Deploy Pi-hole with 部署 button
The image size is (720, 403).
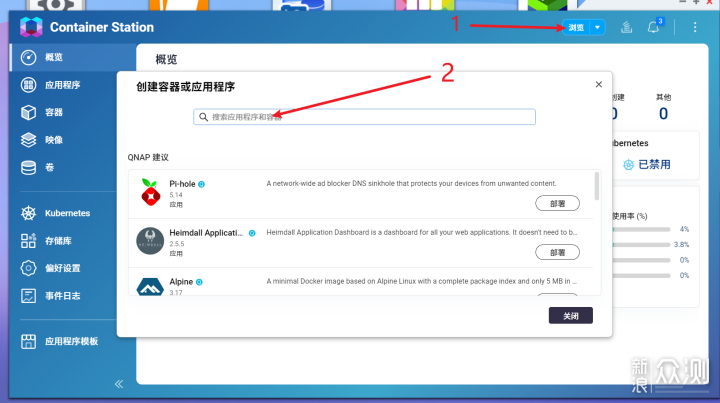[557, 203]
